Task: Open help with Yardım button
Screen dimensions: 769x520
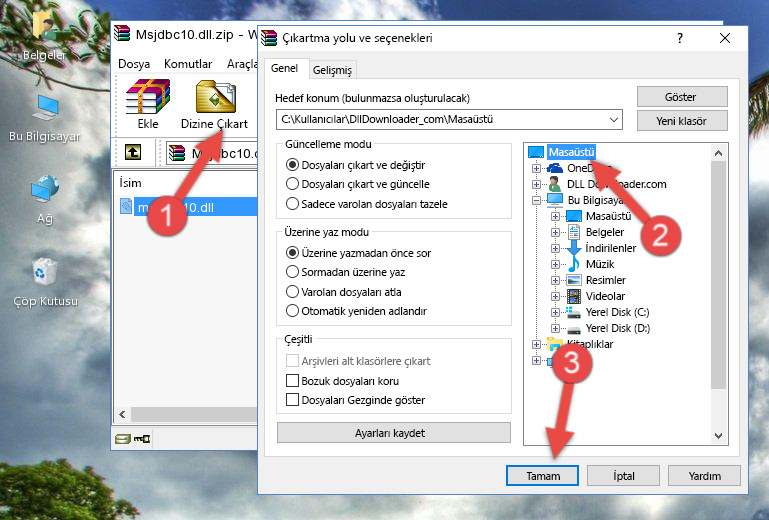Action: (704, 475)
